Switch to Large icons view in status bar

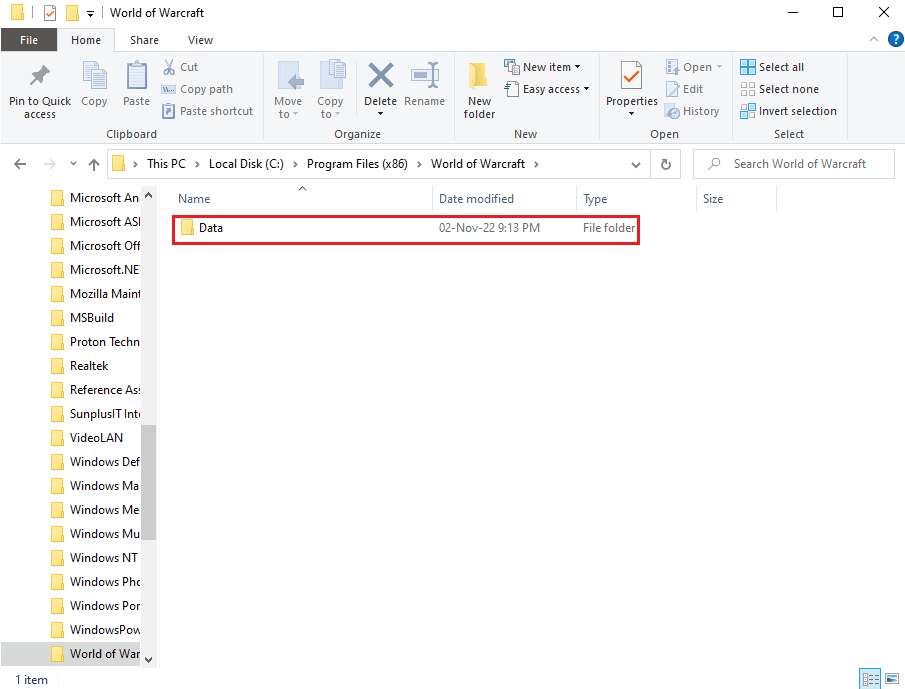tap(892, 678)
